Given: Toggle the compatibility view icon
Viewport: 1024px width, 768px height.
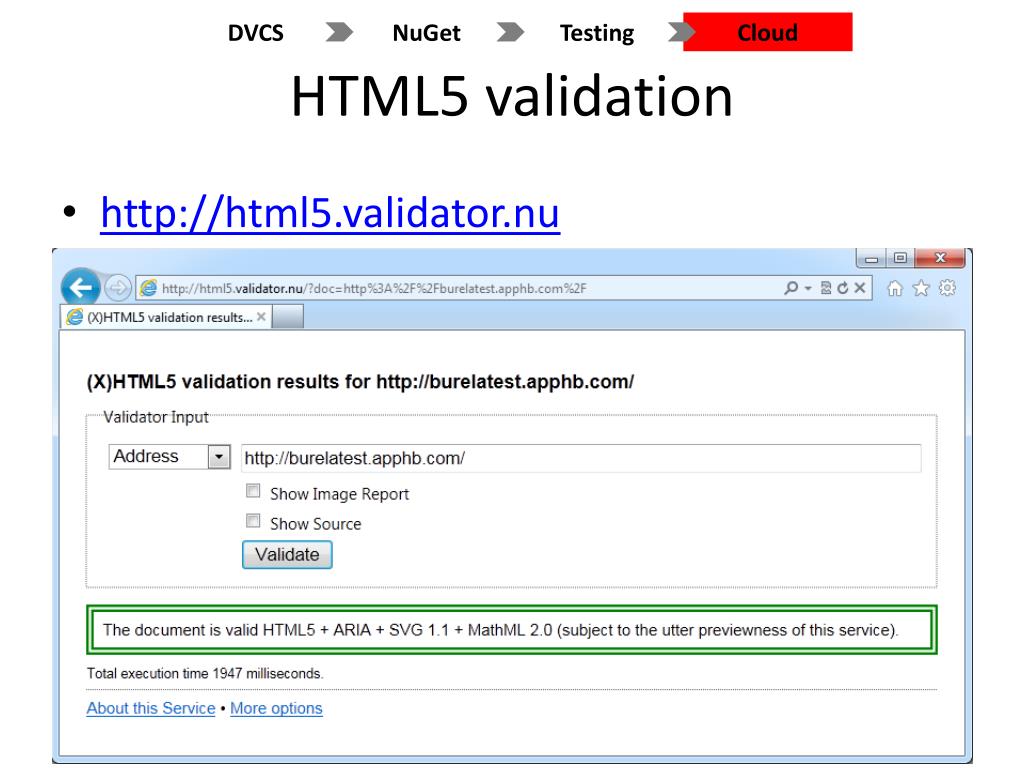Looking at the screenshot, I should pos(826,288).
